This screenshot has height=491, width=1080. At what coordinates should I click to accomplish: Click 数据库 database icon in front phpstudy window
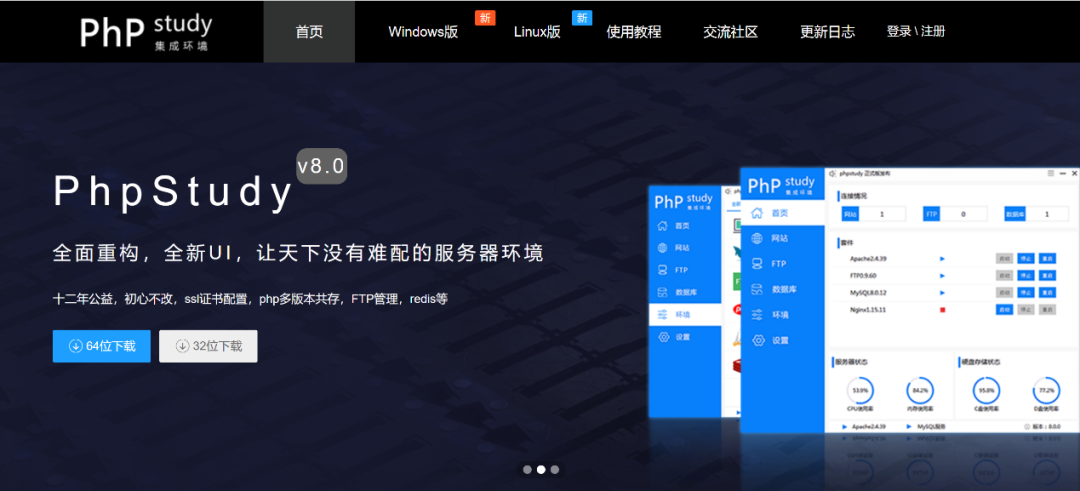click(757, 289)
